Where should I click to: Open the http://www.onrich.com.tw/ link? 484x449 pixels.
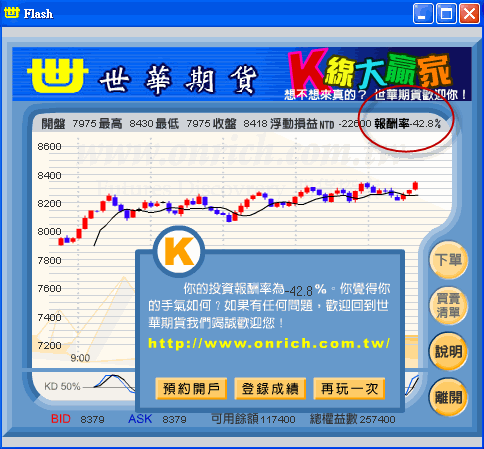269,343
